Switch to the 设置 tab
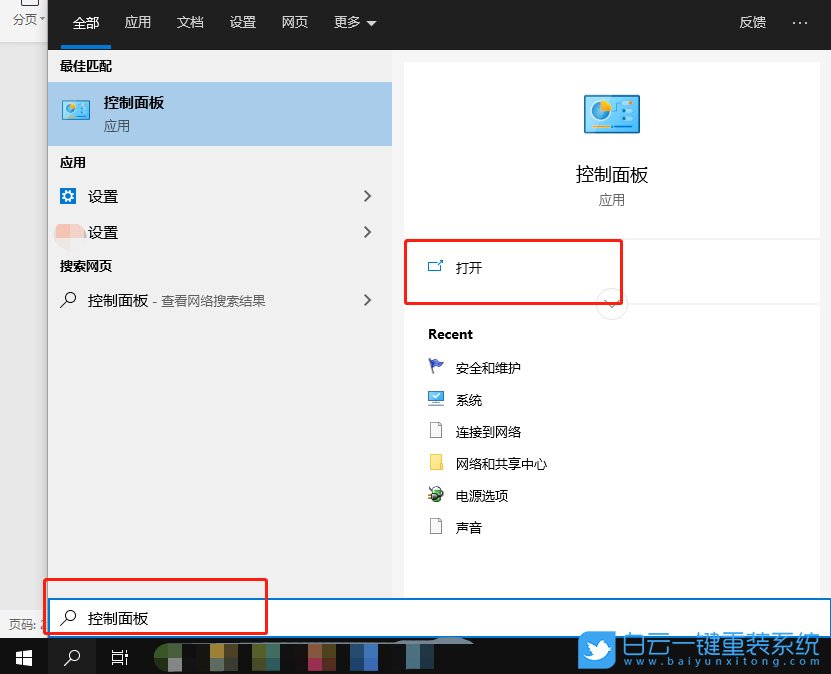This screenshot has height=674, width=831. (242, 21)
